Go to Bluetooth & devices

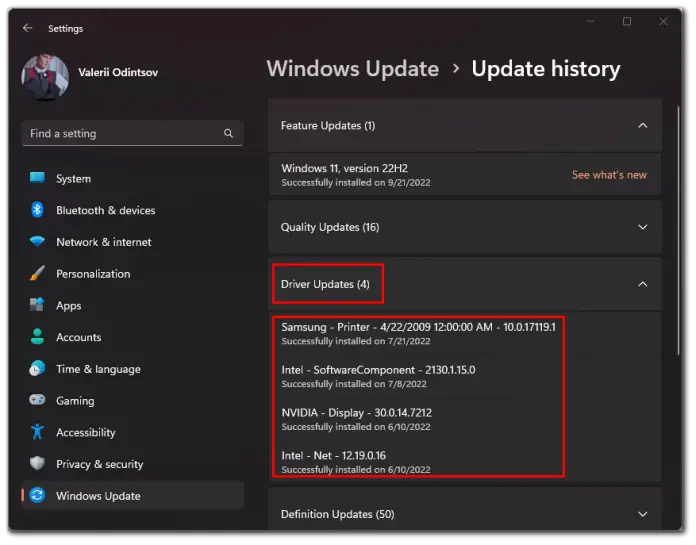(132, 210)
